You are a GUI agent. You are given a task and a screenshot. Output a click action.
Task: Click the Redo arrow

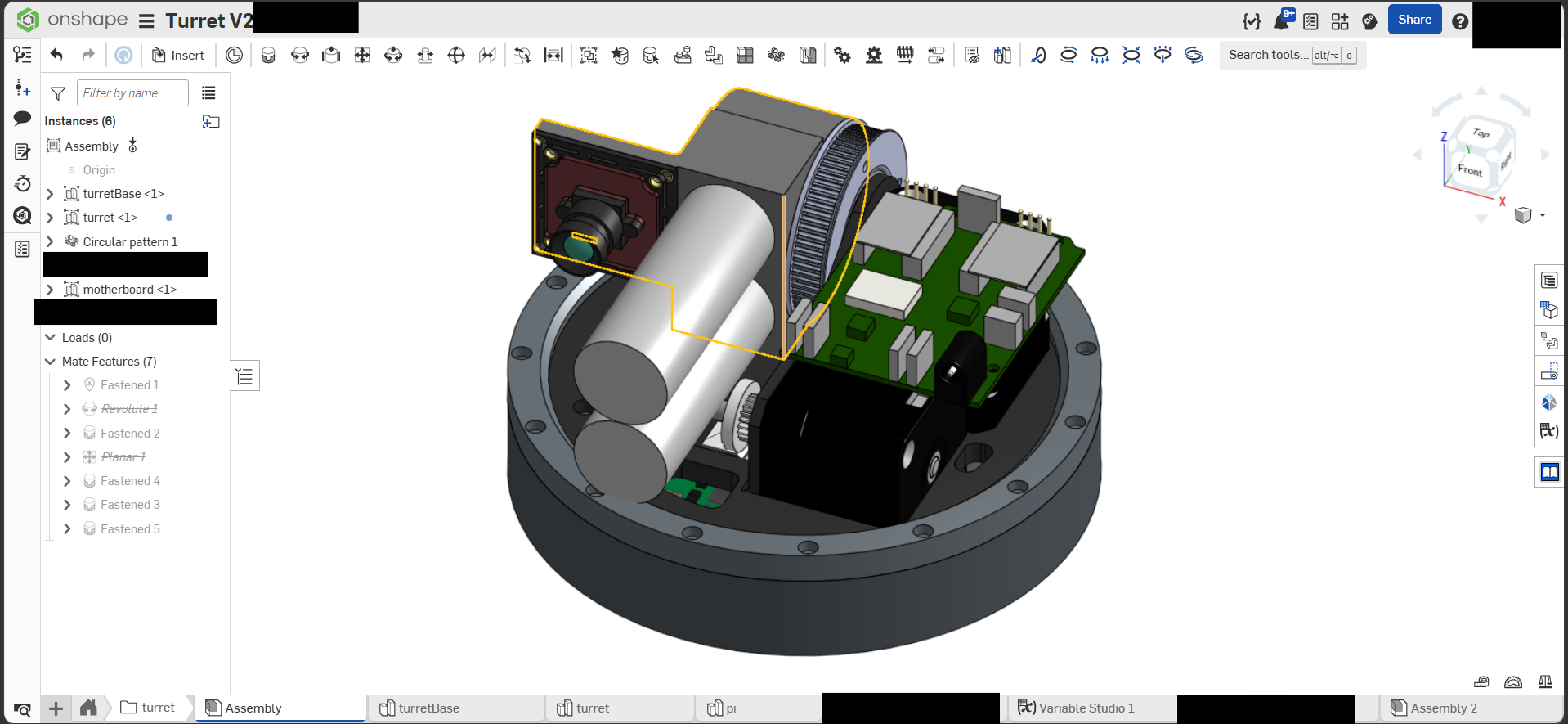[x=88, y=55]
